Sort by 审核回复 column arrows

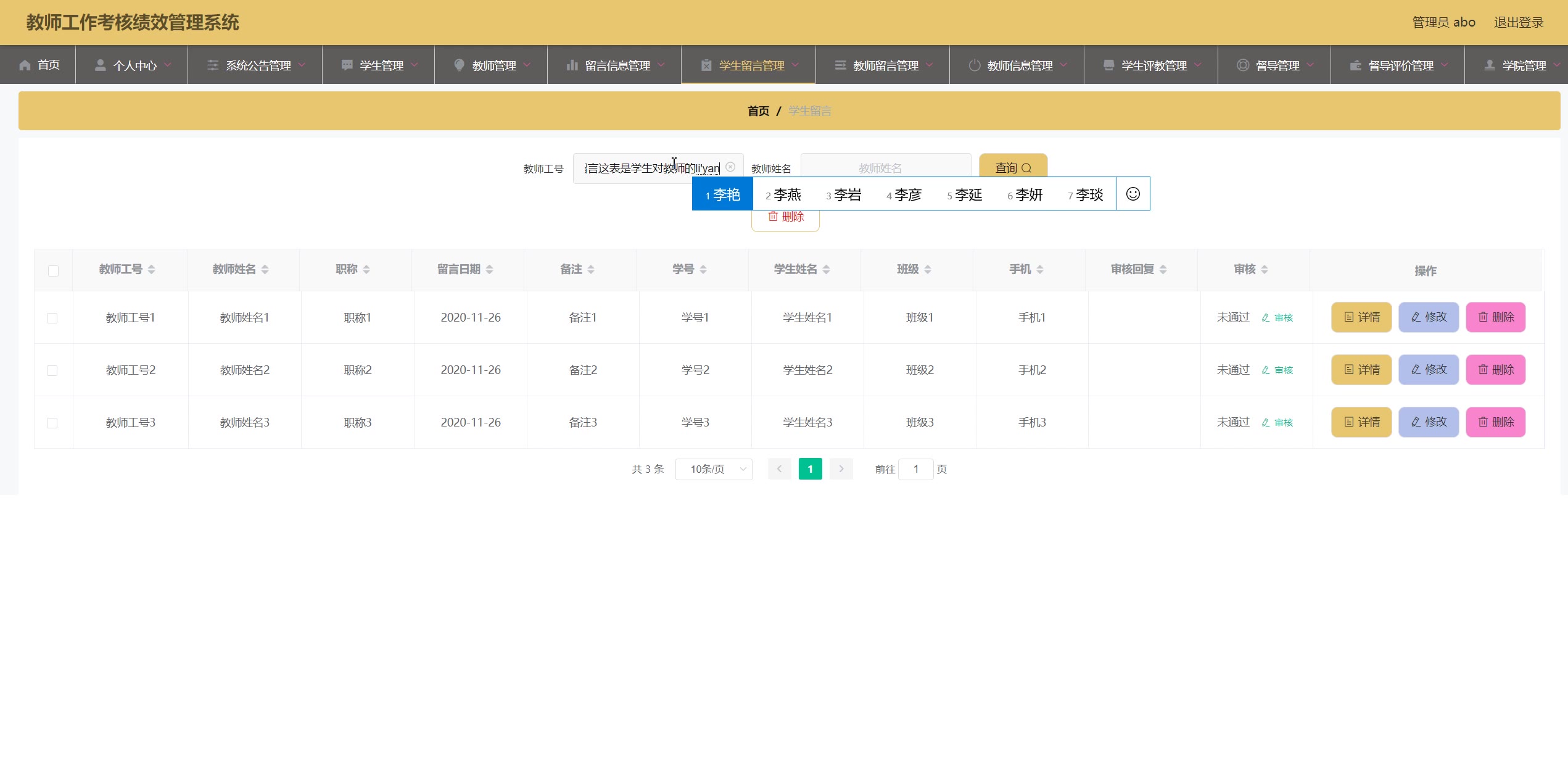point(1163,269)
